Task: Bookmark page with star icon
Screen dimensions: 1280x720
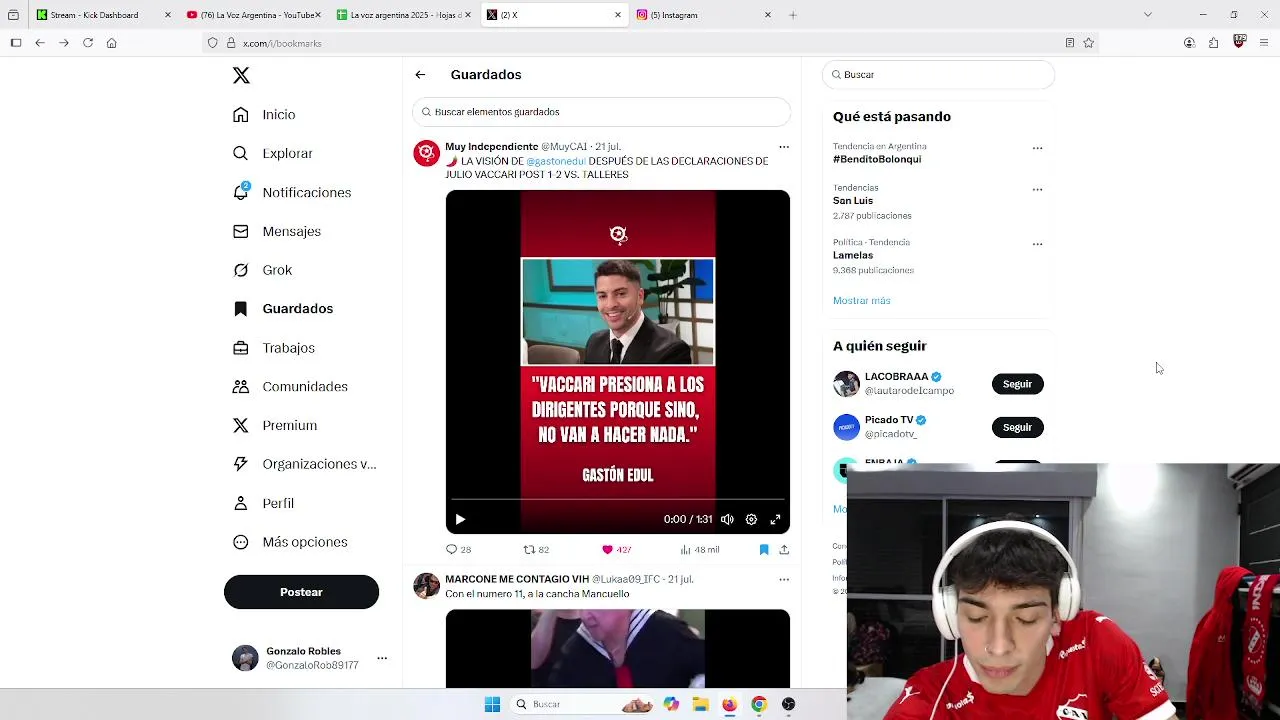Action: click(x=1089, y=43)
